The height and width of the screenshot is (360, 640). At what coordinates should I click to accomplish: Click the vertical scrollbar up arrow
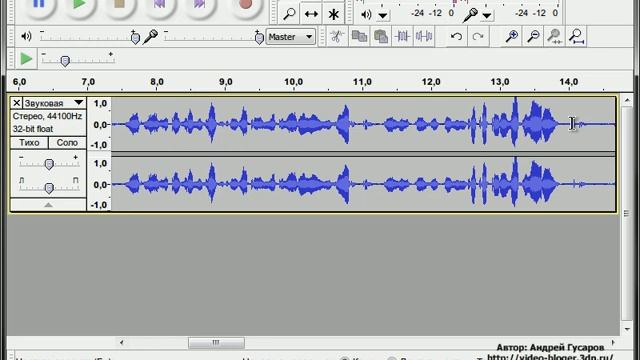tap(627, 100)
